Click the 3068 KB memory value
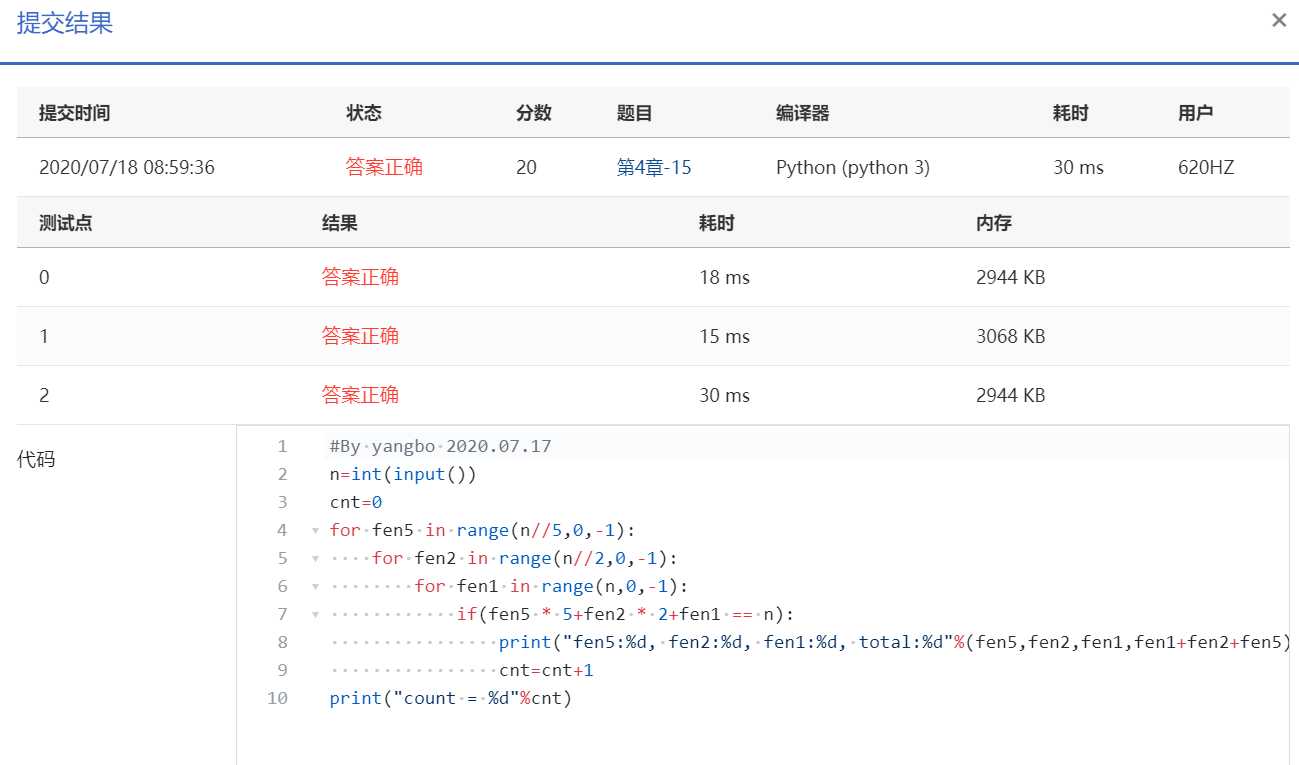Viewport: 1299px width, 765px height. pos(1011,336)
